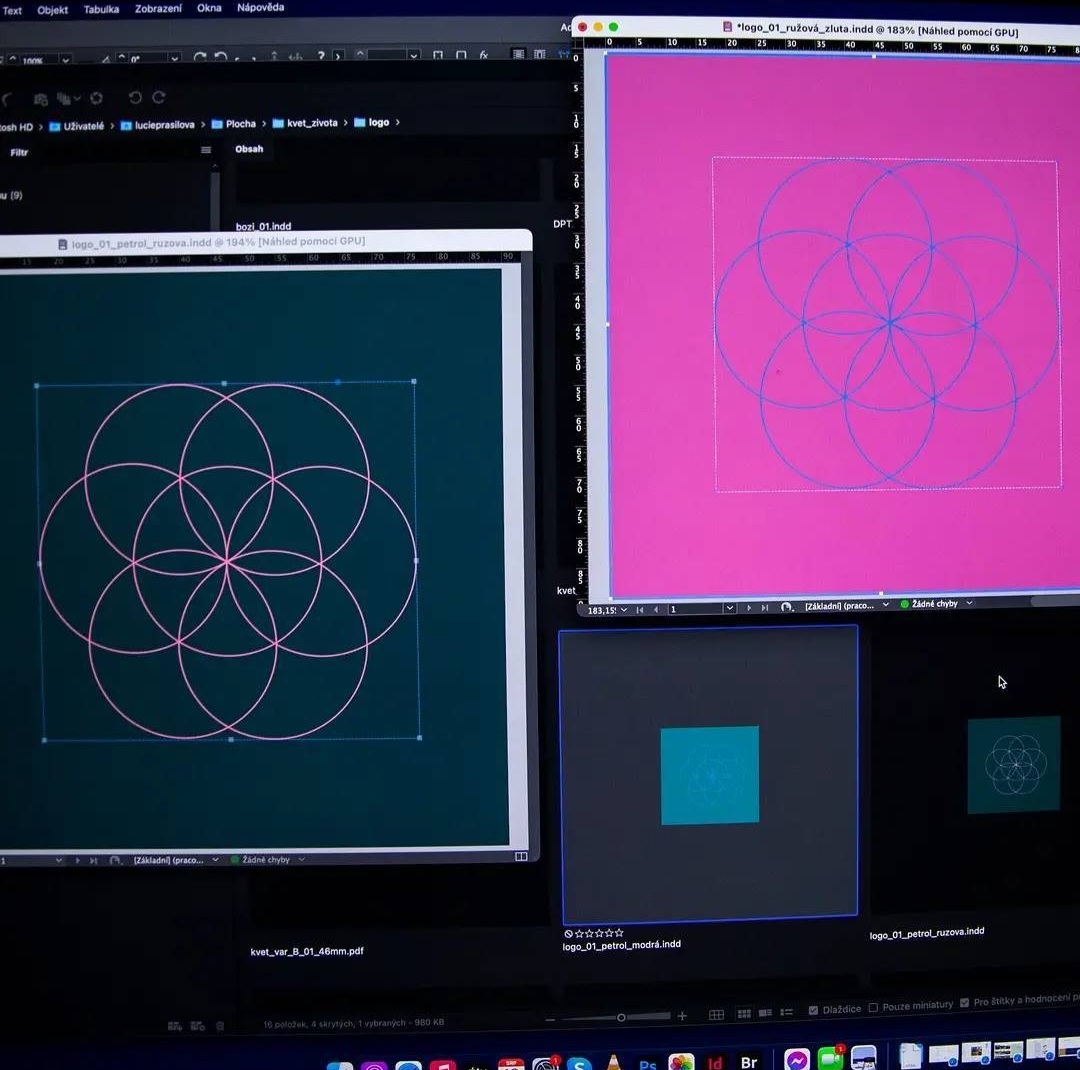
Task: Switch to the Obsah tab in Bridge
Action: 249,149
